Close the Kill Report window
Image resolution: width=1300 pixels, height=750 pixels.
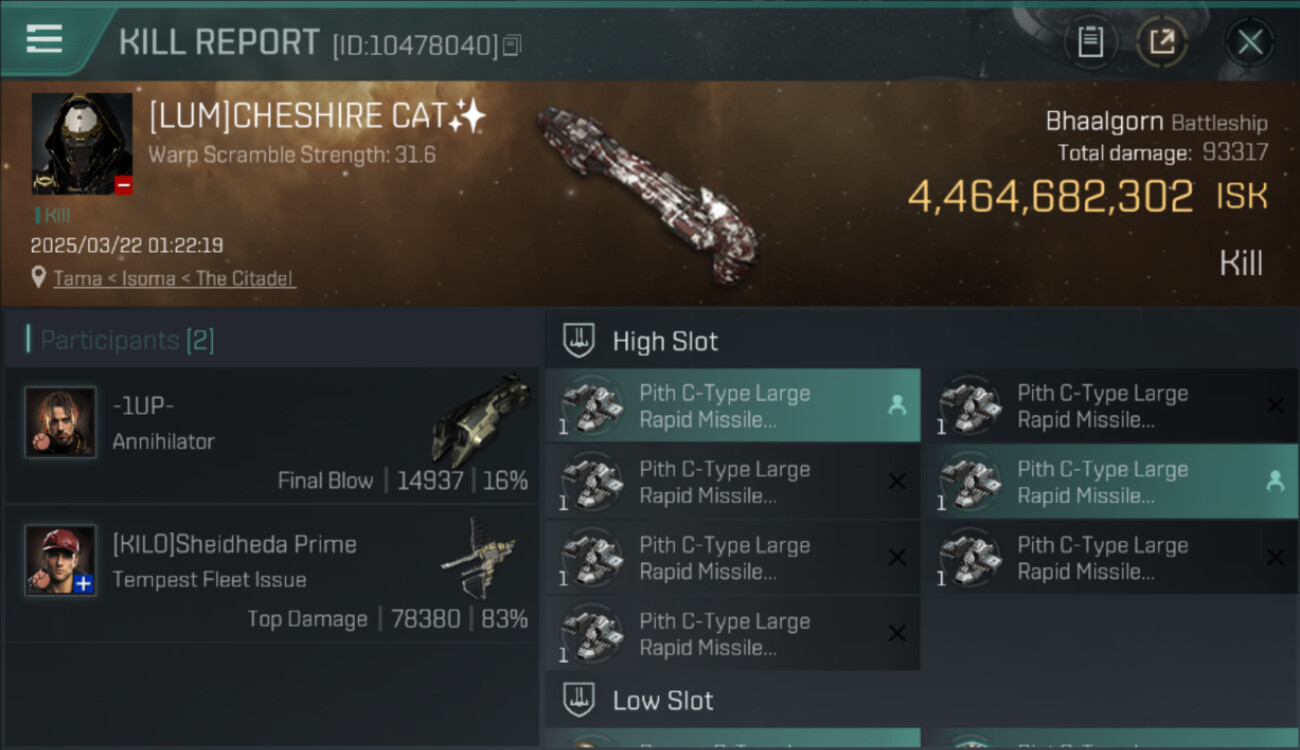point(1250,42)
